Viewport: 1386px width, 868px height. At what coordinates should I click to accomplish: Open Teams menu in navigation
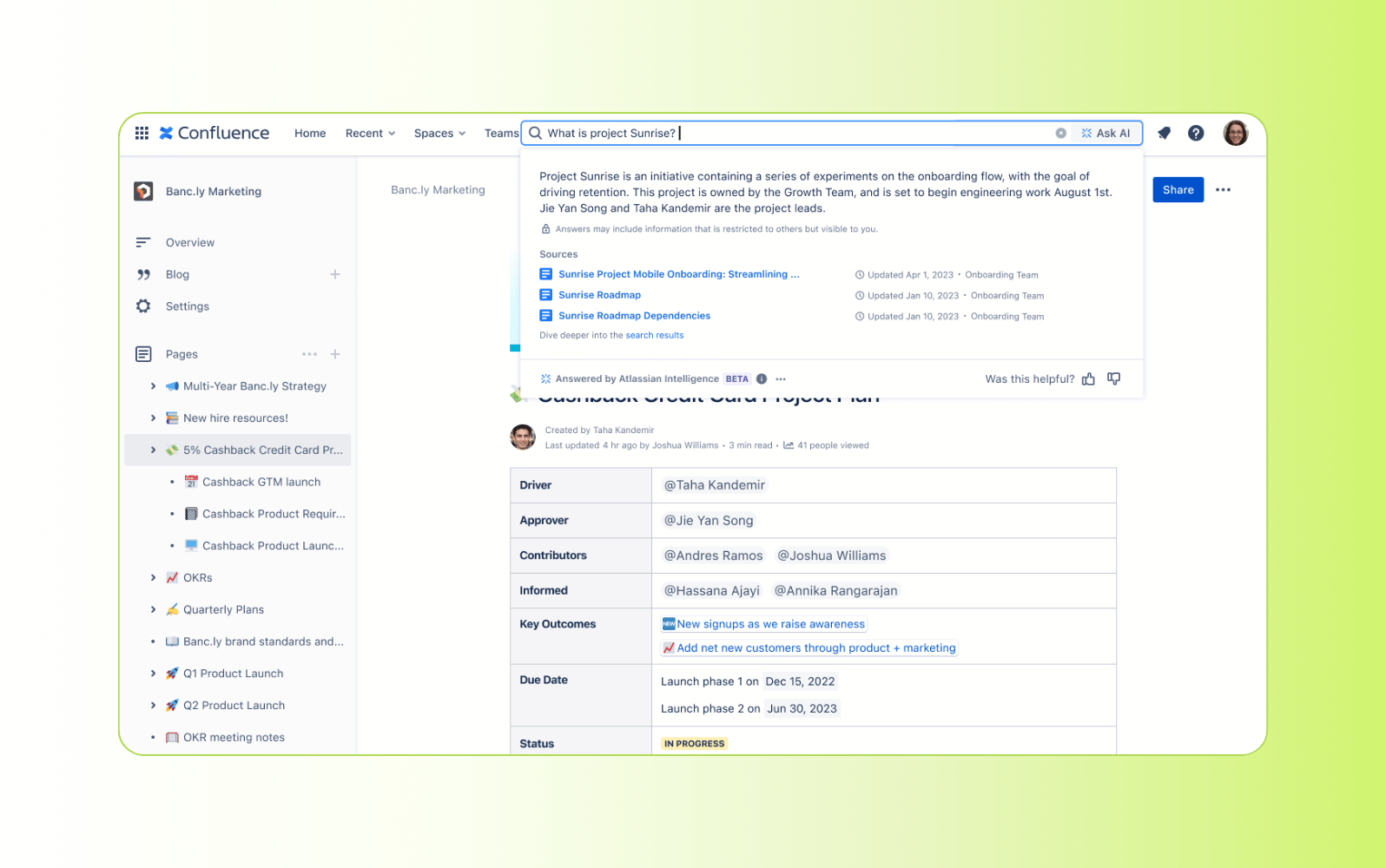click(501, 133)
